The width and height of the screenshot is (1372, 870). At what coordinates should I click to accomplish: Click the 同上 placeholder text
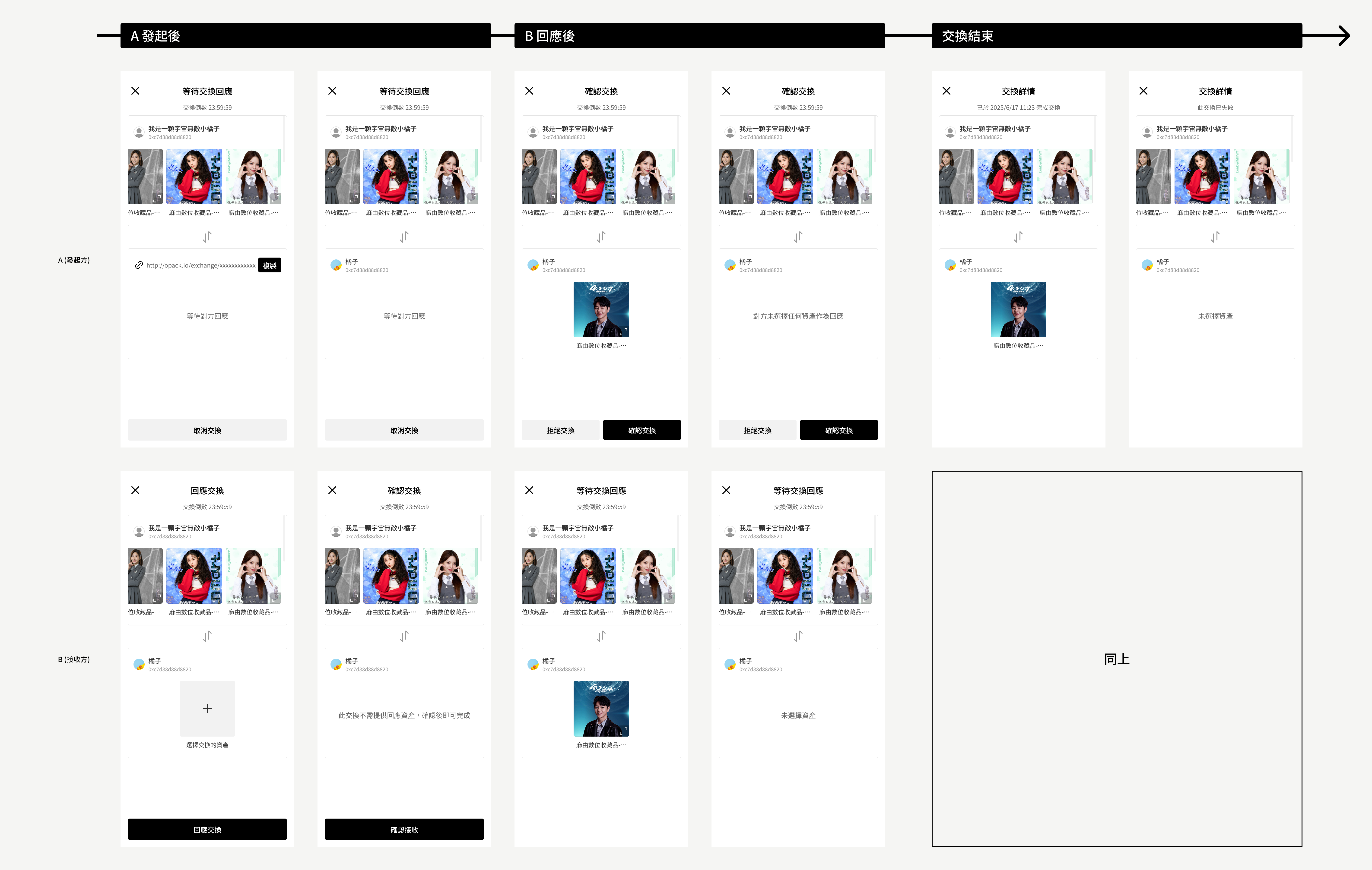(1117, 659)
